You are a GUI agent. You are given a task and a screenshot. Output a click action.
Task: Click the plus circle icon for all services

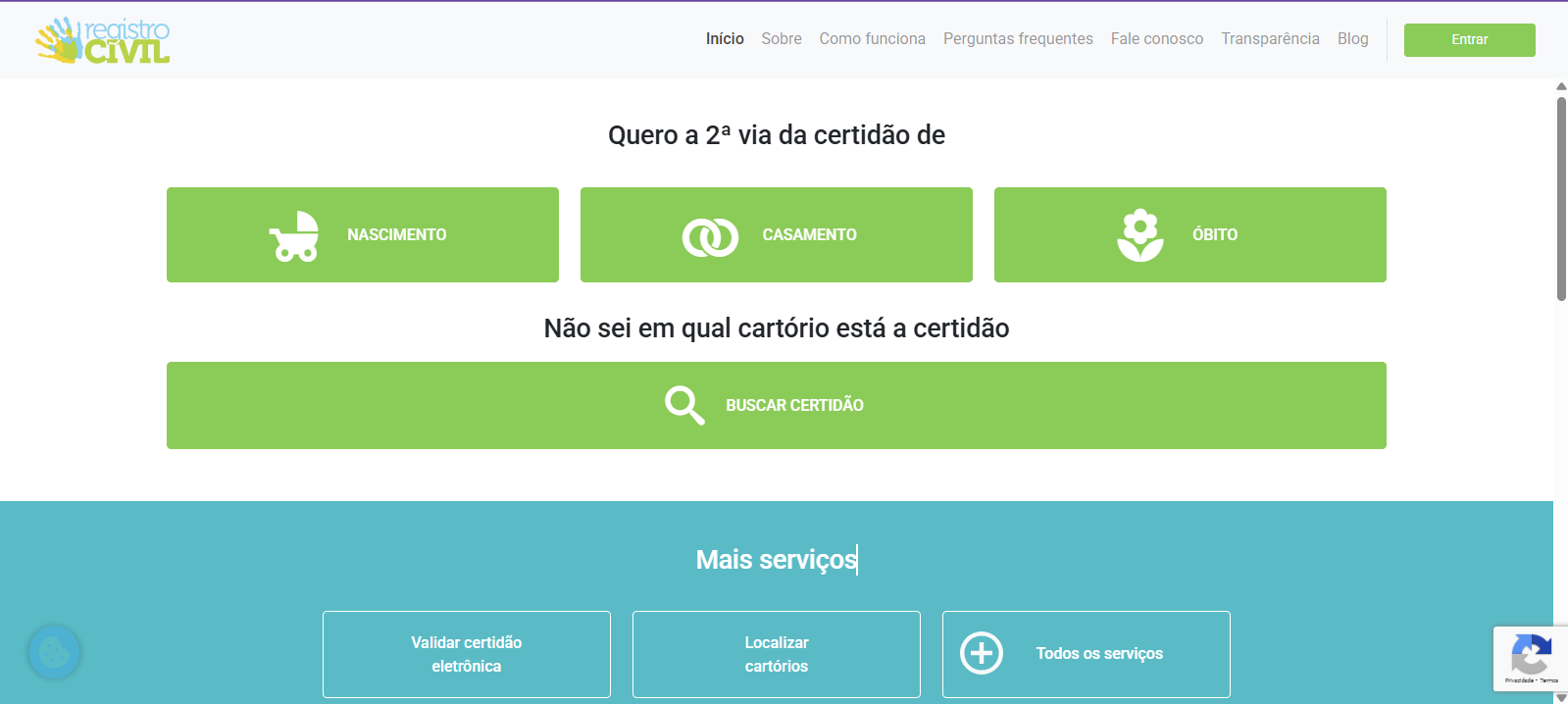pos(982,653)
